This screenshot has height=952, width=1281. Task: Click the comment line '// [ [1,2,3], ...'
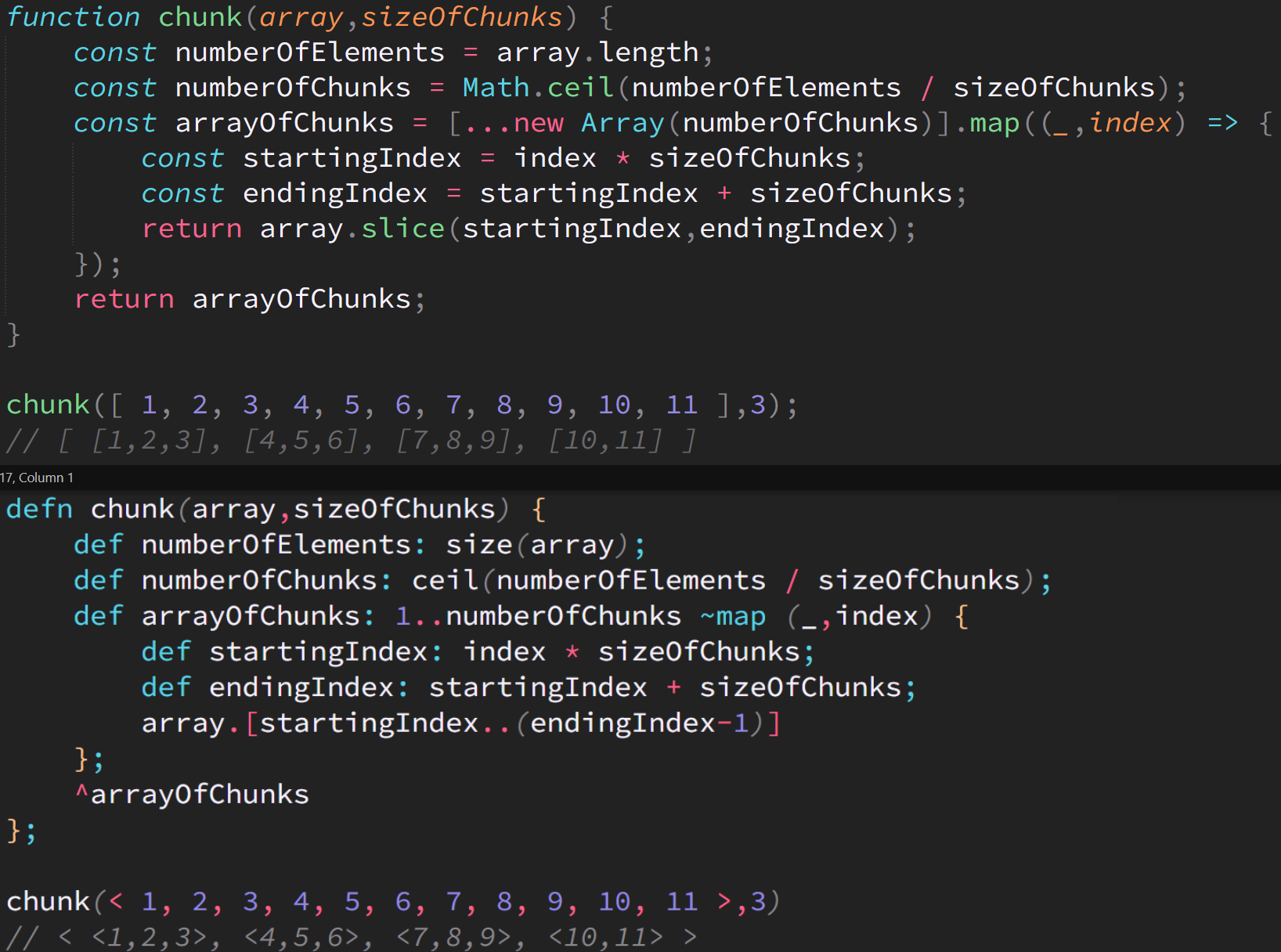351,441
